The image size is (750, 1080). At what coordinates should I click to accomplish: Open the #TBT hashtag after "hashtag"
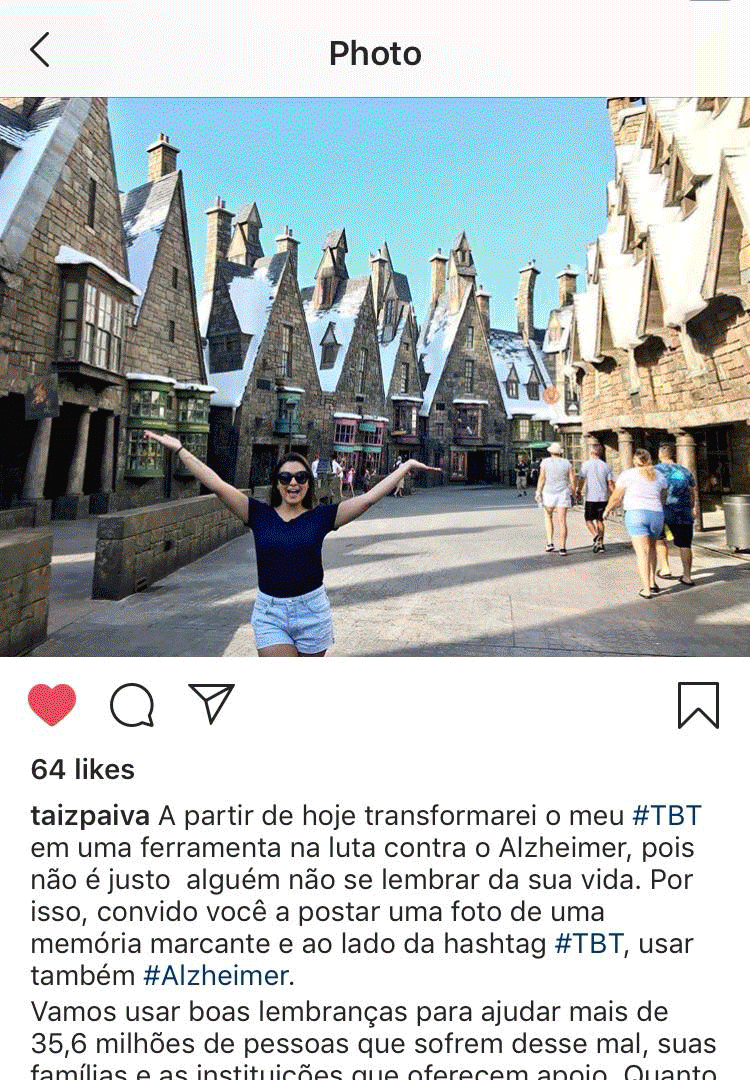tap(589, 944)
